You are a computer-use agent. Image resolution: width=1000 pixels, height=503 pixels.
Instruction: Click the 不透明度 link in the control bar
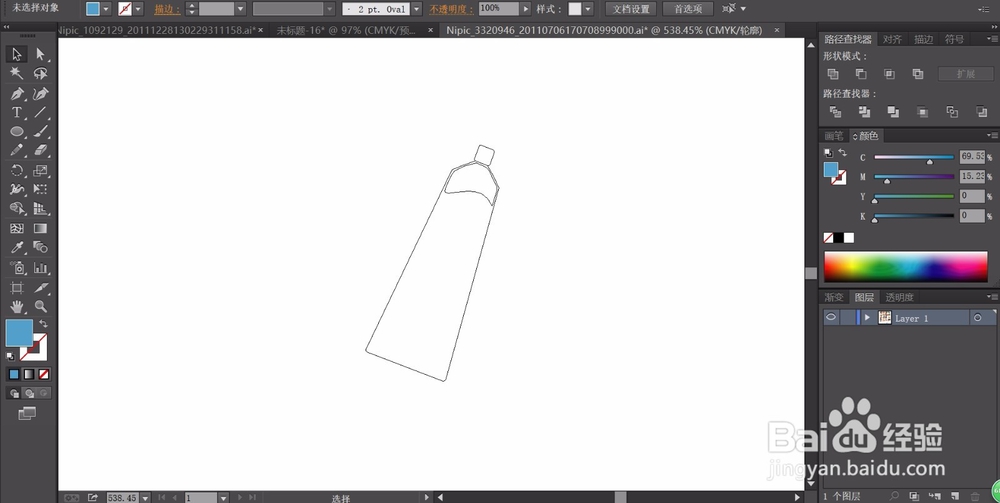click(x=452, y=10)
